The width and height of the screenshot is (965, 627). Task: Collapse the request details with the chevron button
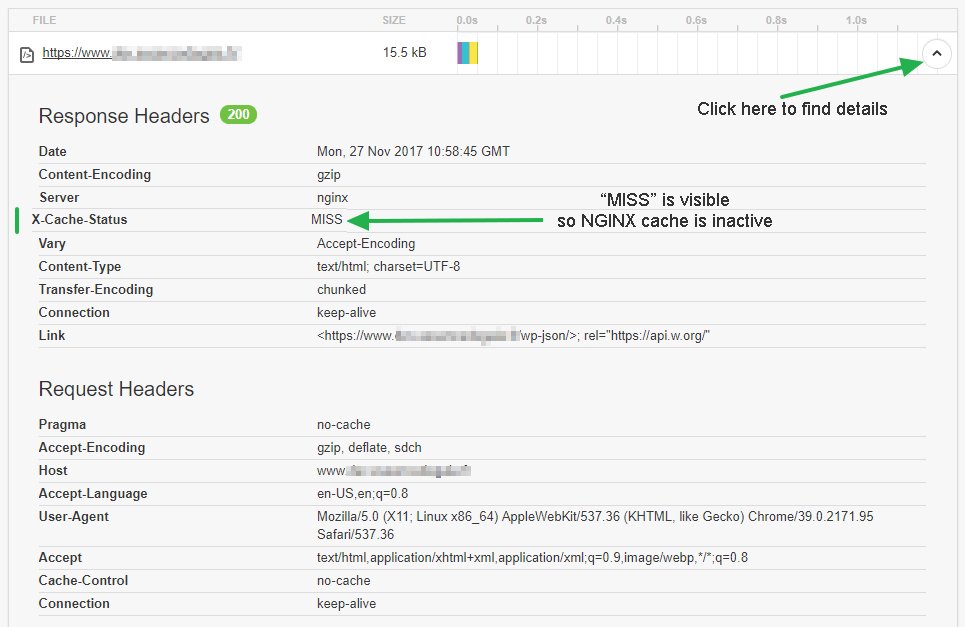pyautogui.click(x=936, y=53)
